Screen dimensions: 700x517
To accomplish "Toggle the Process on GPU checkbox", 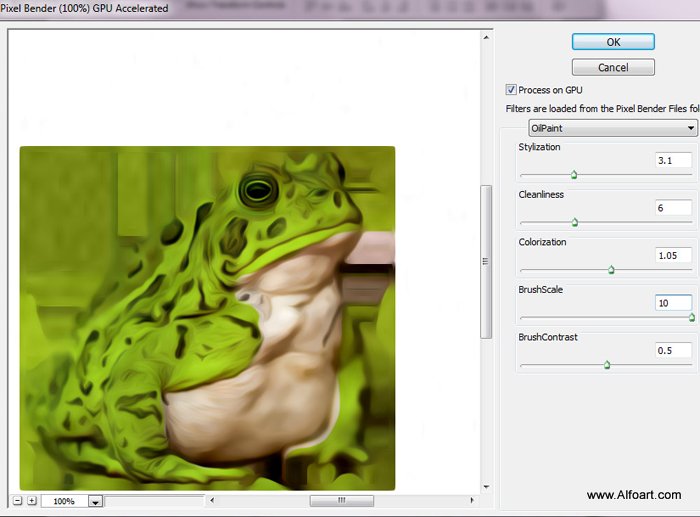I will [511, 90].
